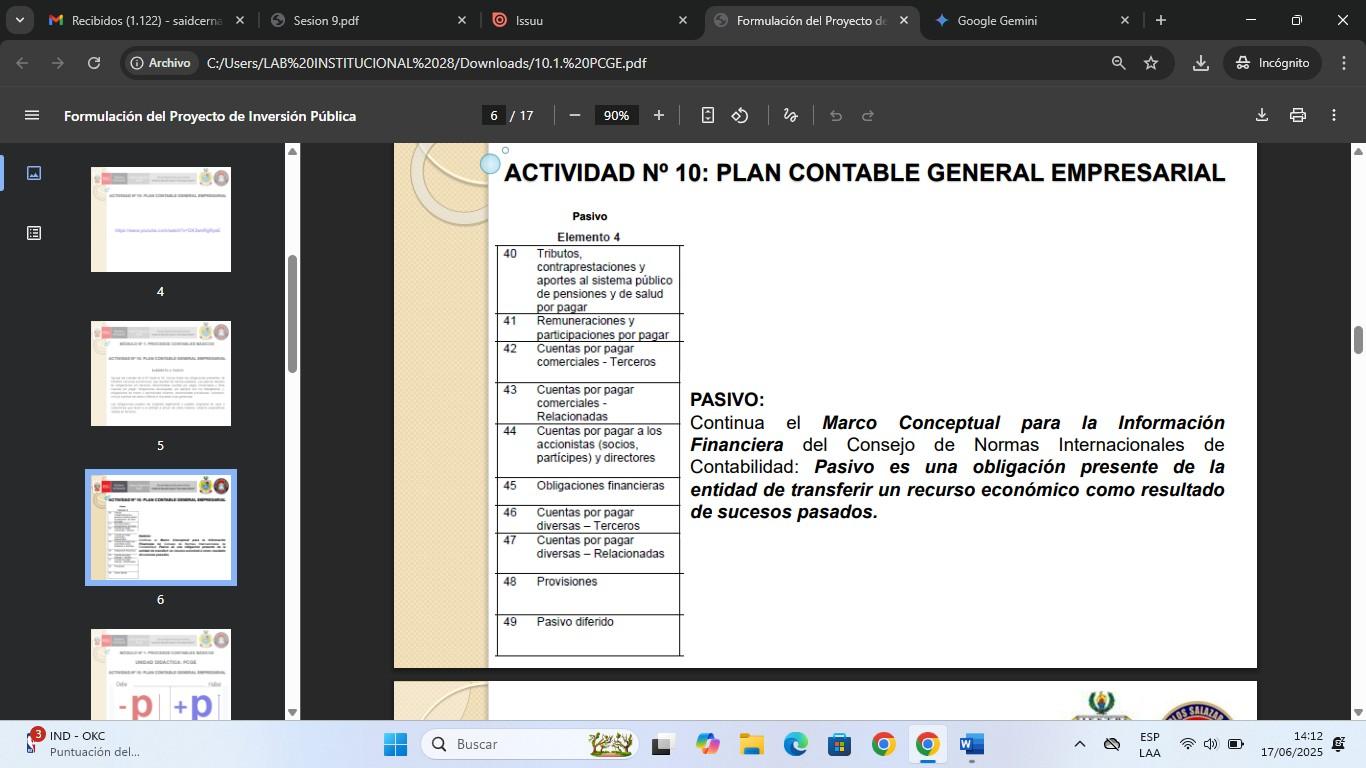
Task: Click the "Provisiones" table row text
Action: point(567,582)
